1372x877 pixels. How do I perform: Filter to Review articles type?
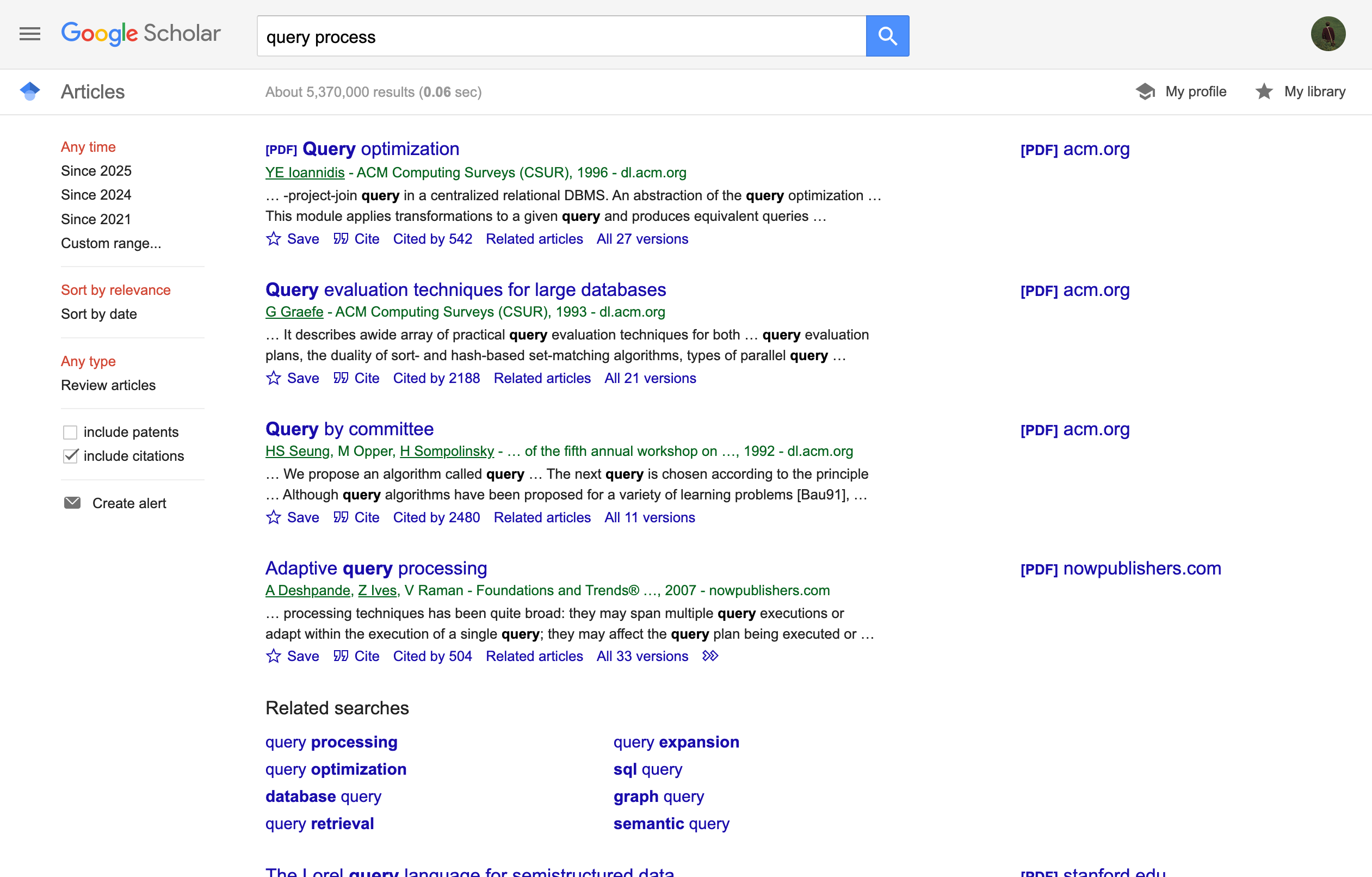(x=108, y=385)
